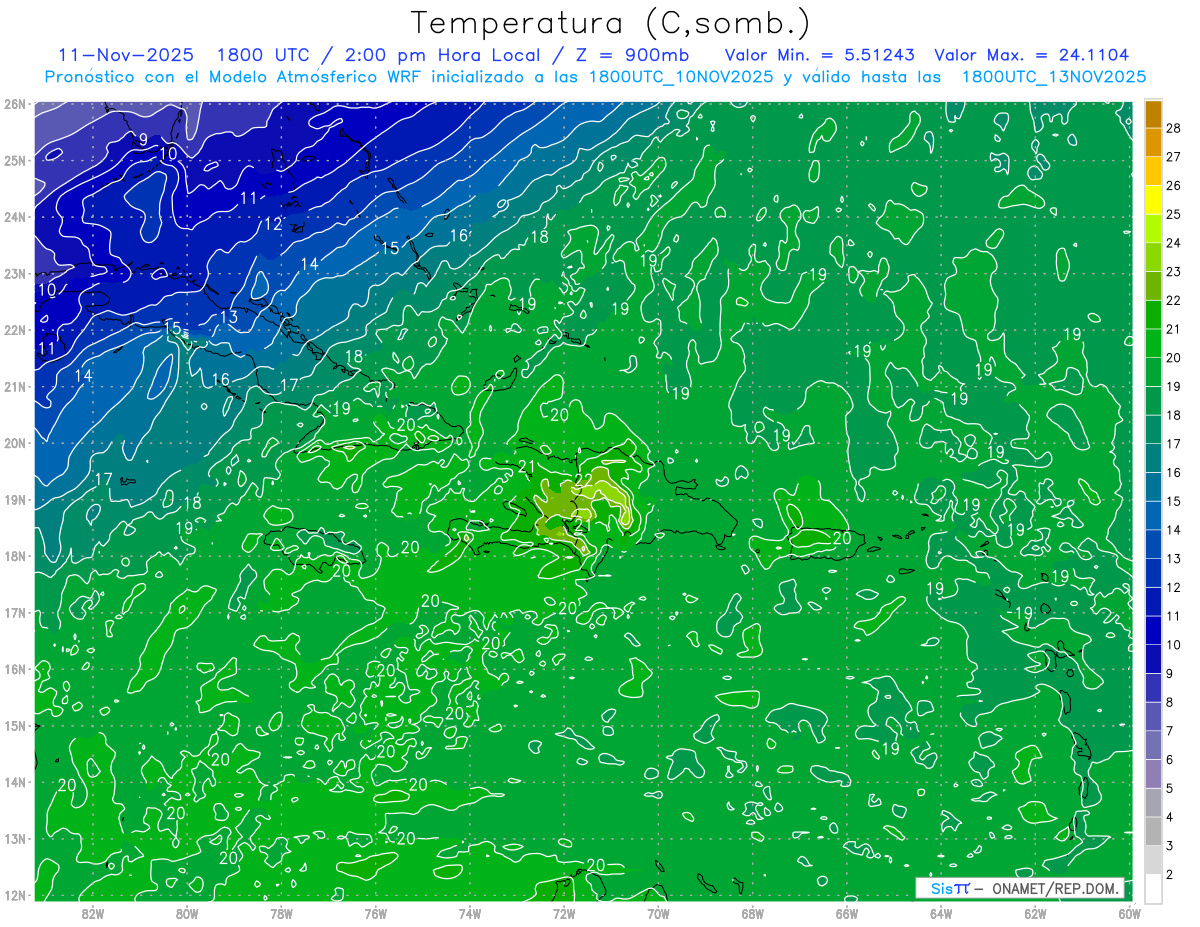The image size is (1200, 927).
Task: Click the white swatch below 2 on color scale
Action: (x=1153, y=888)
